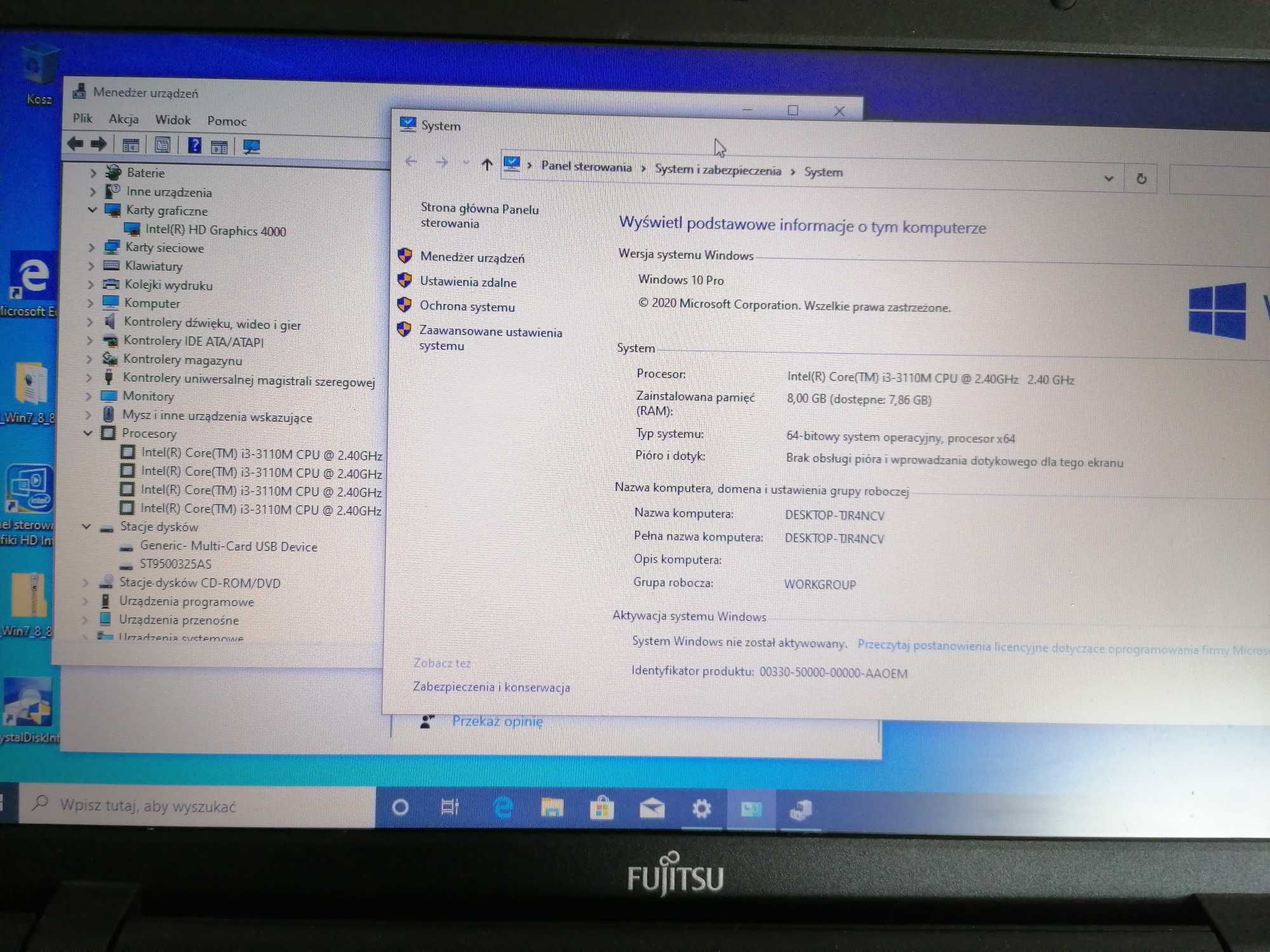This screenshot has height=952, width=1270.
Task: Click the Back arrow in Device Manager toolbar
Action: [x=75, y=144]
